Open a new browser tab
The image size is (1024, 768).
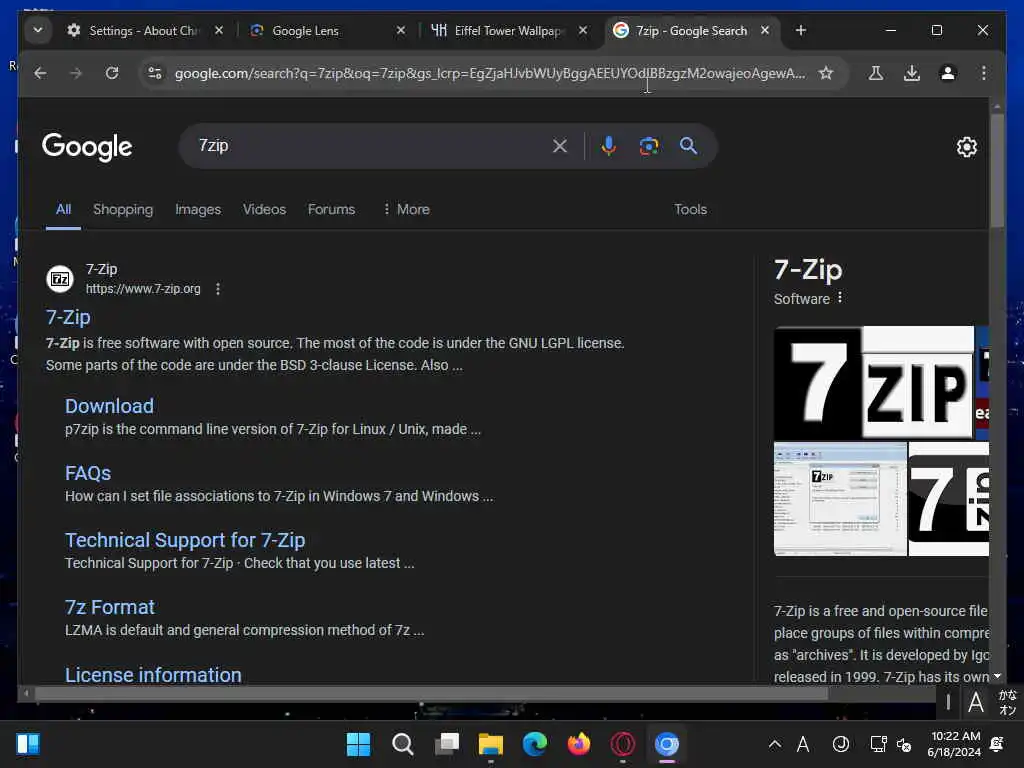tap(801, 31)
